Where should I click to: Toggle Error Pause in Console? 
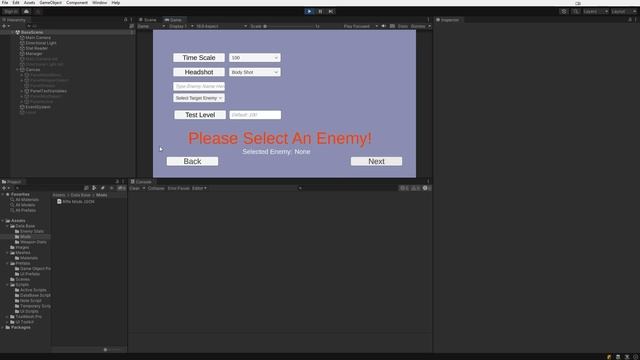pyautogui.click(x=178, y=188)
